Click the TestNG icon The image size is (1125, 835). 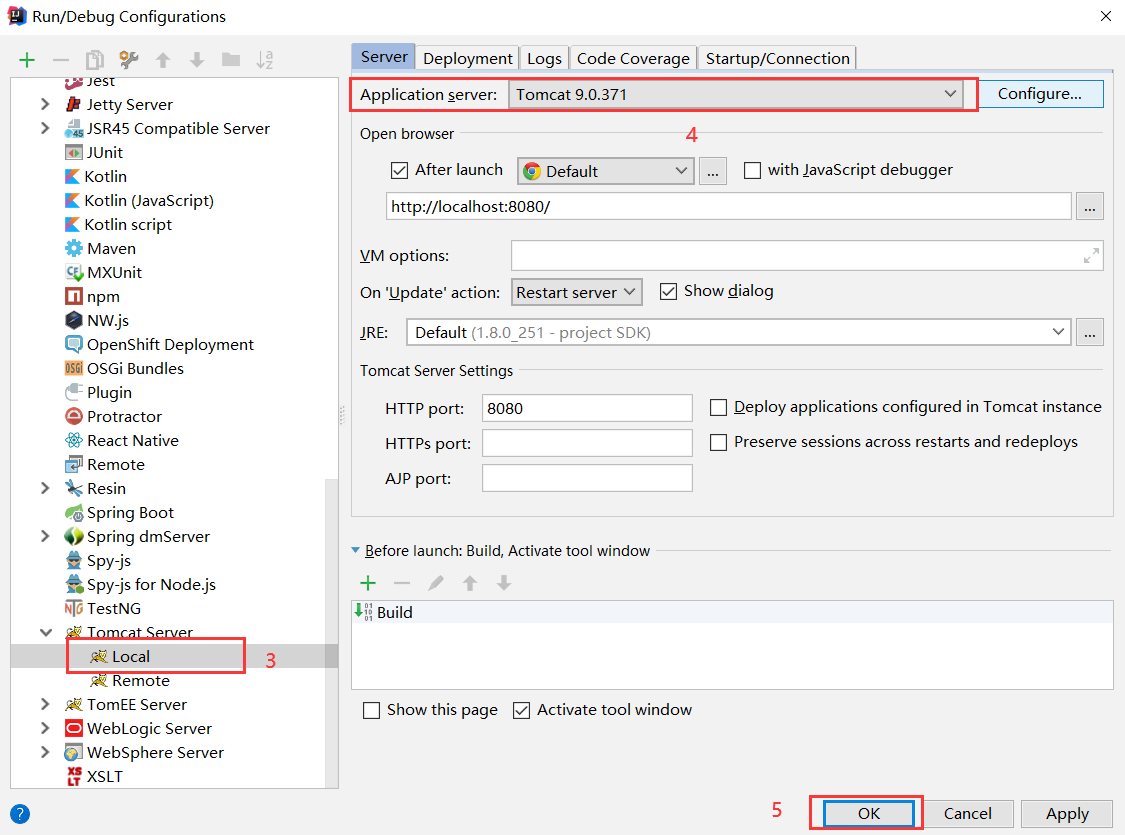(x=73, y=608)
